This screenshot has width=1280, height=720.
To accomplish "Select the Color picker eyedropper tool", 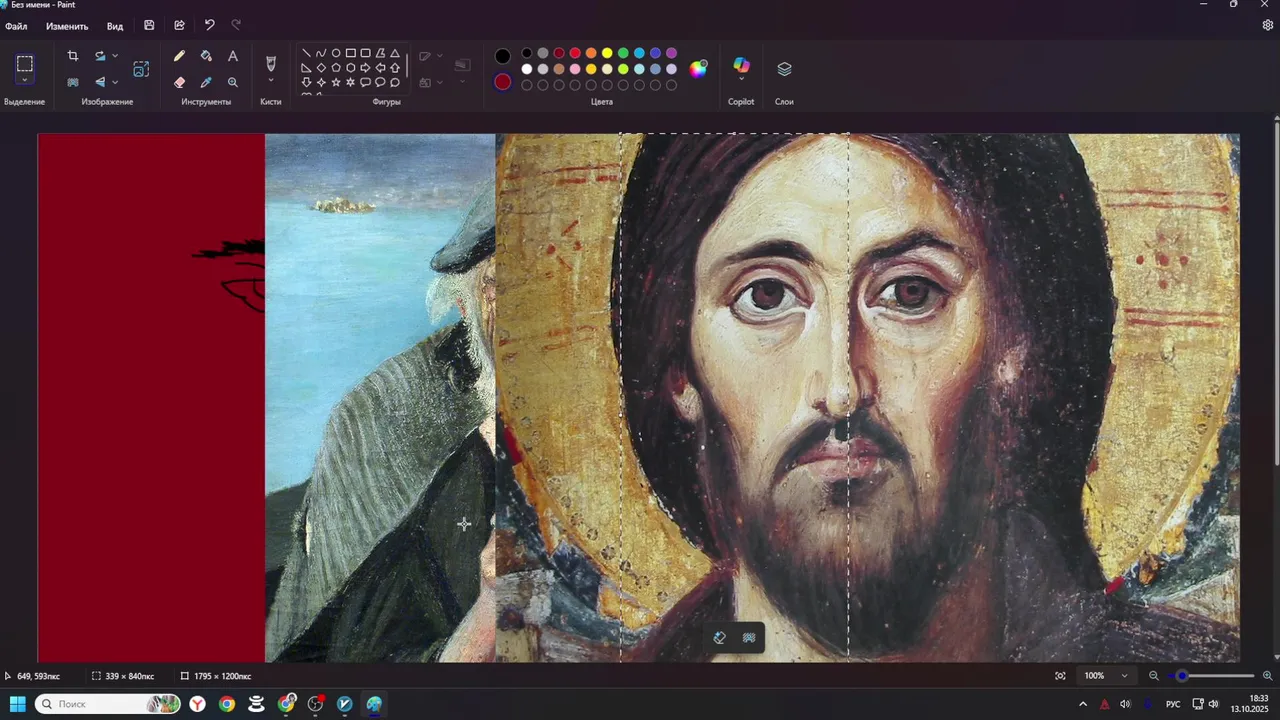I will tap(206, 82).
